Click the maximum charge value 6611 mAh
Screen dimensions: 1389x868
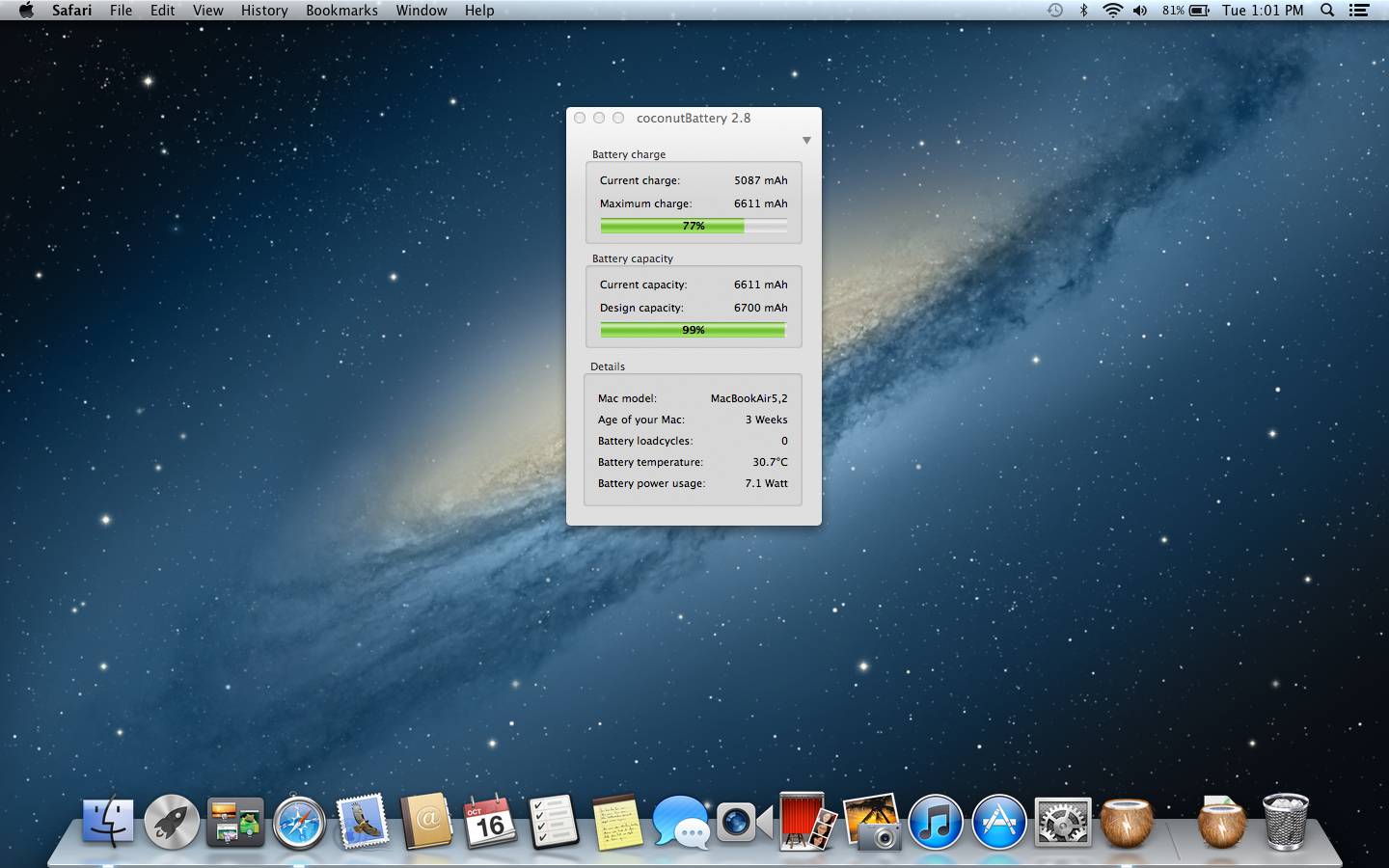[760, 203]
